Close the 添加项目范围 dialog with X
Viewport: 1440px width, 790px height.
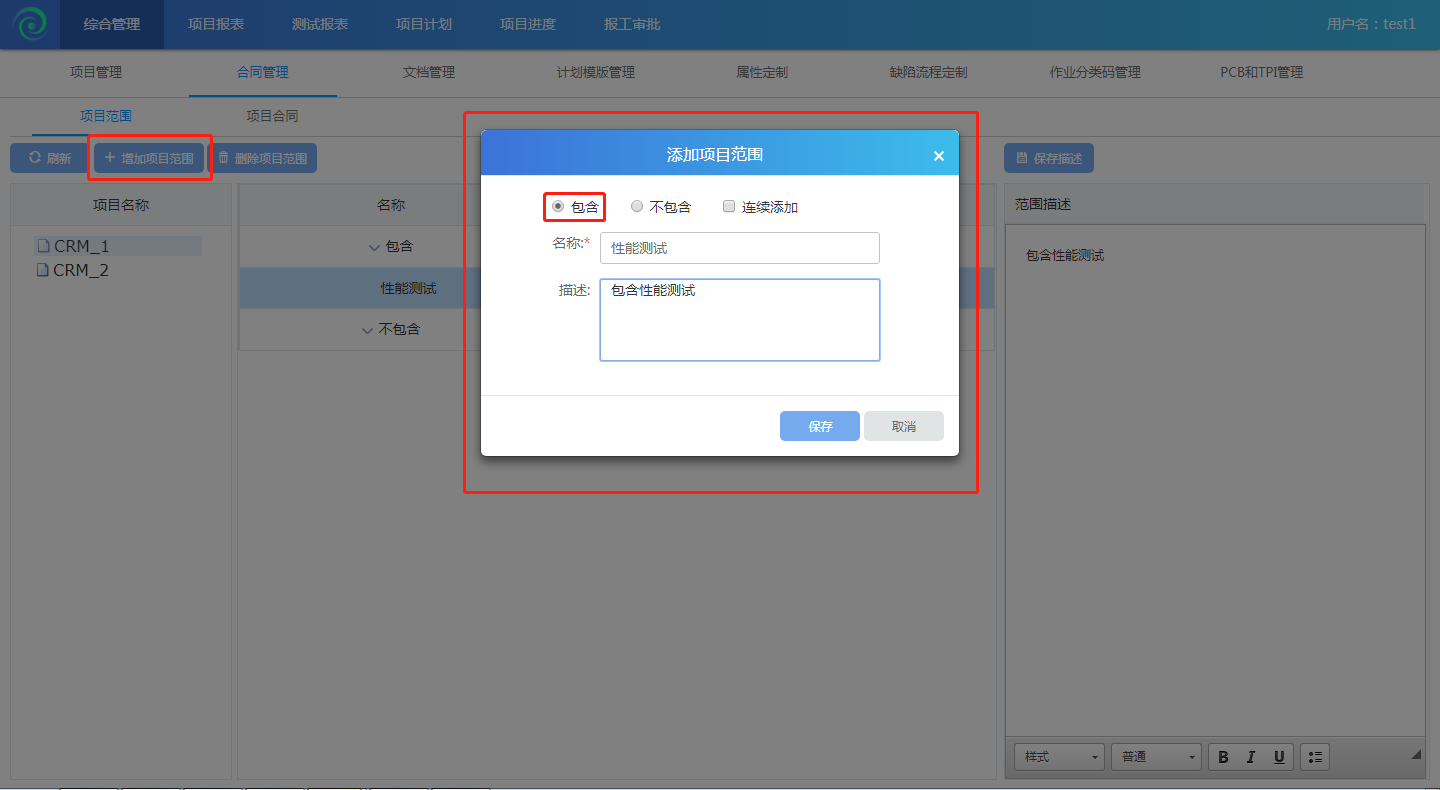pyautogui.click(x=938, y=156)
